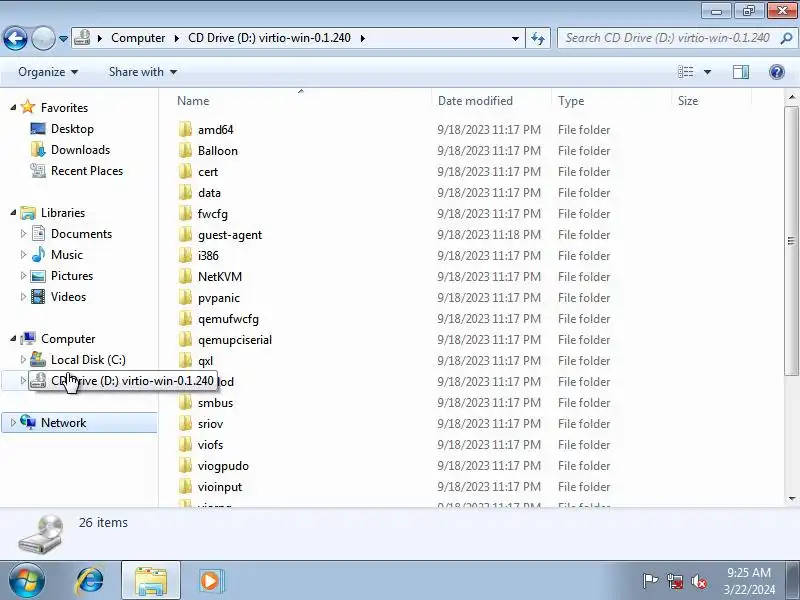Select Network in the navigation pane
Image resolution: width=800 pixels, height=600 pixels.
click(x=63, y=422)
